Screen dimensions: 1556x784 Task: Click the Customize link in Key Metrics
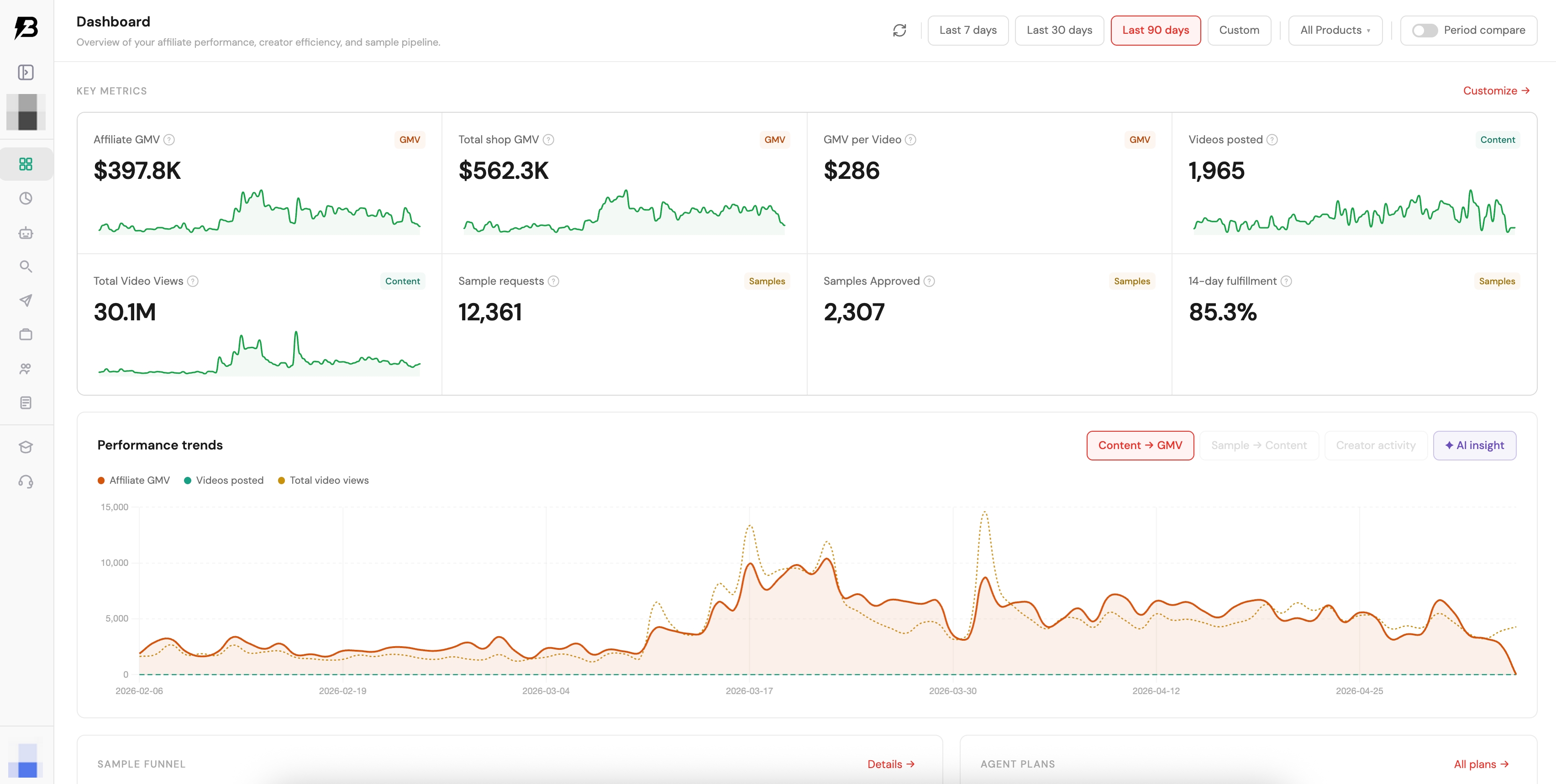[1496, 90]
